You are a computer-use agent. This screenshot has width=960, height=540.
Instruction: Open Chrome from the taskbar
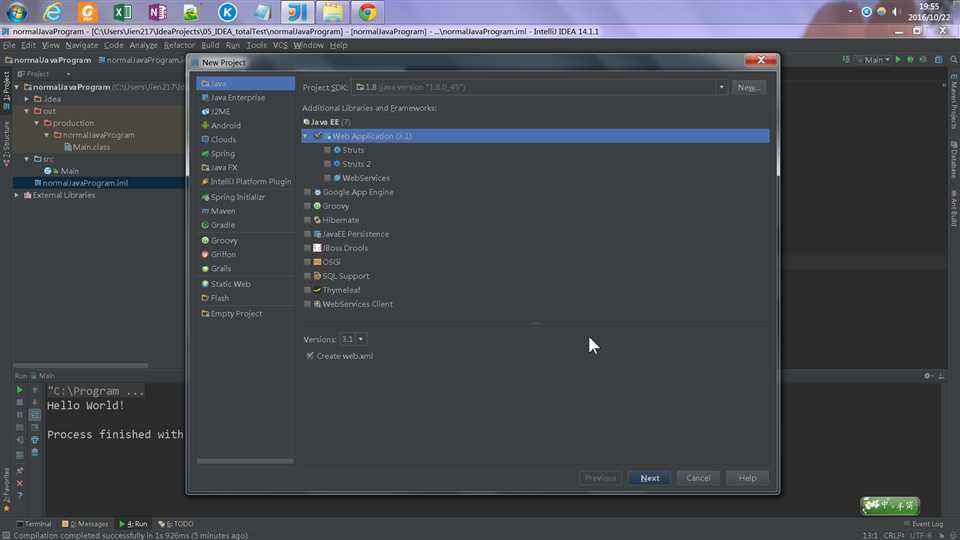[367, 12]
